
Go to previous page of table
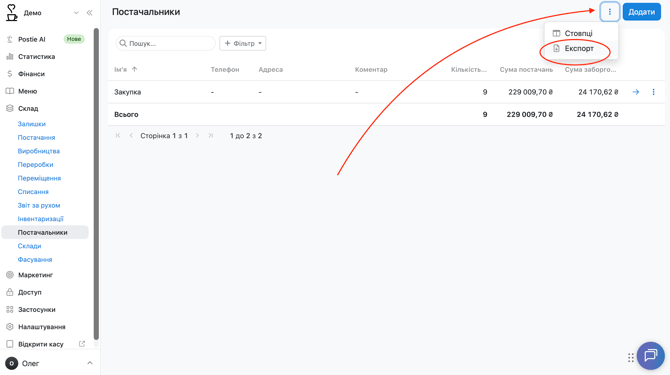131,136
